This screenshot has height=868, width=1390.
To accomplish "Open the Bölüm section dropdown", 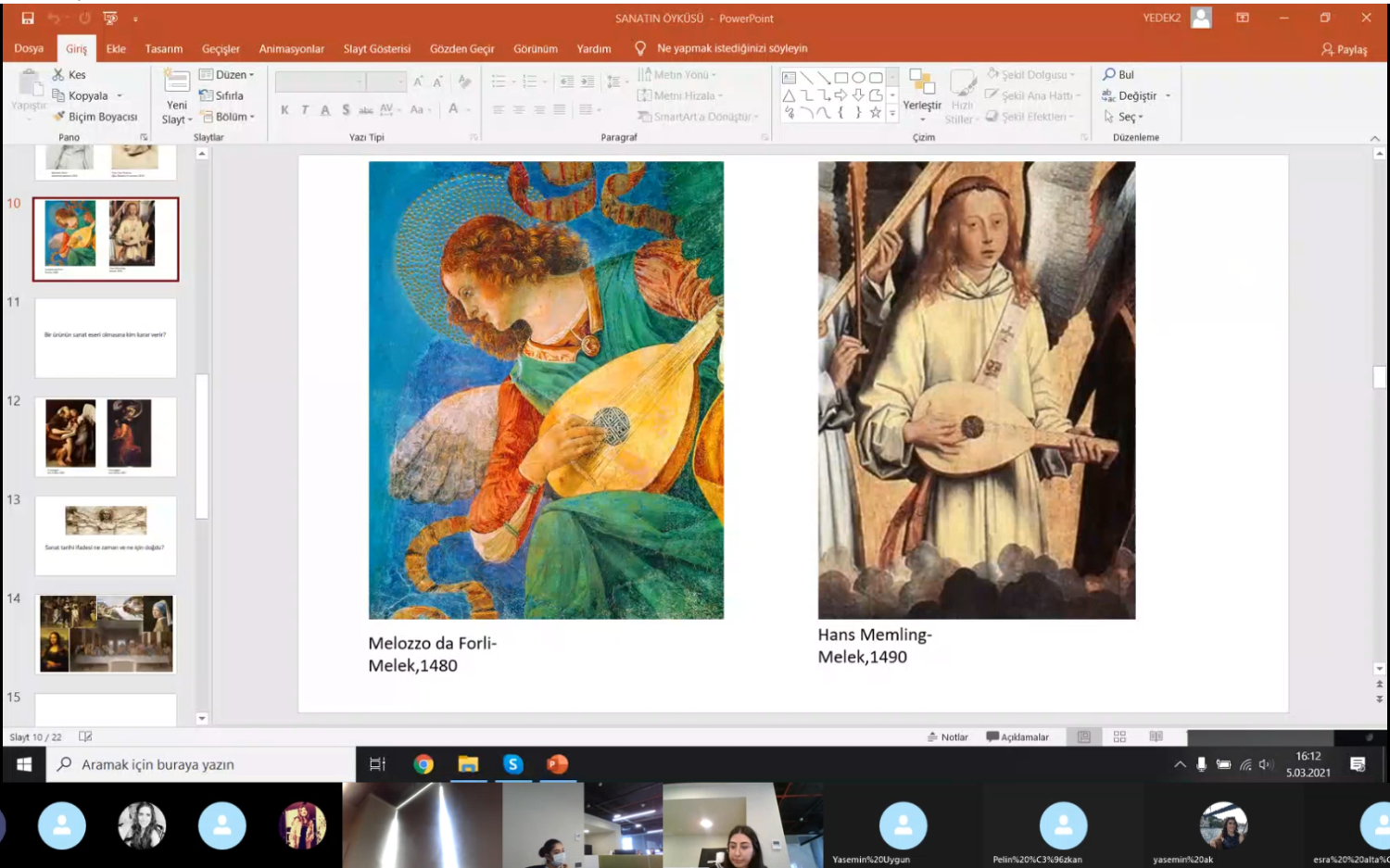I will coord(228,117).
